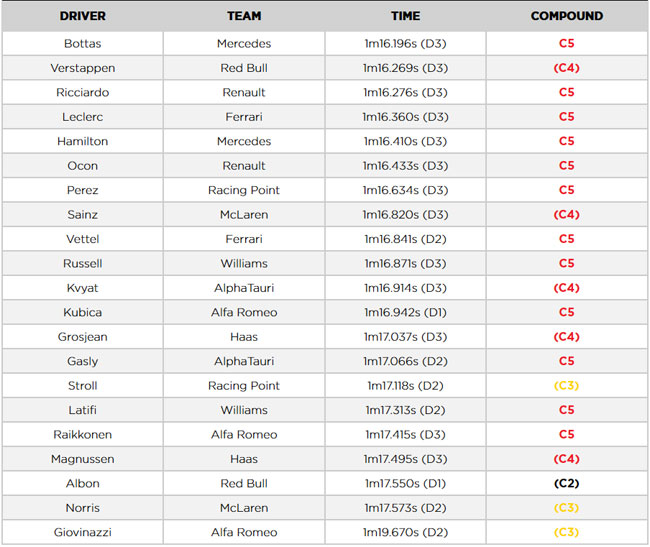Select Norris's McLaren team cell
This screenshot has height=547, width=650.
(244, 508)
